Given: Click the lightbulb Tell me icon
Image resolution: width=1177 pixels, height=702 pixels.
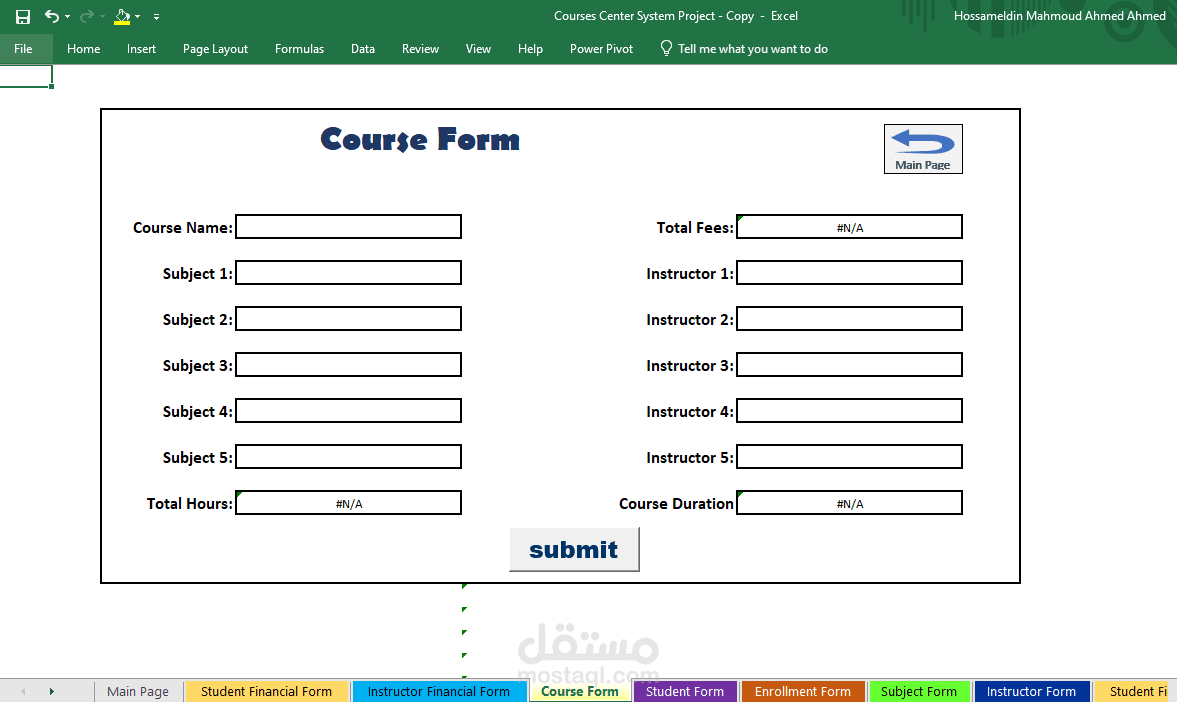Looking at the screenshot, I should pyautogui.click(x=666, y=48).
